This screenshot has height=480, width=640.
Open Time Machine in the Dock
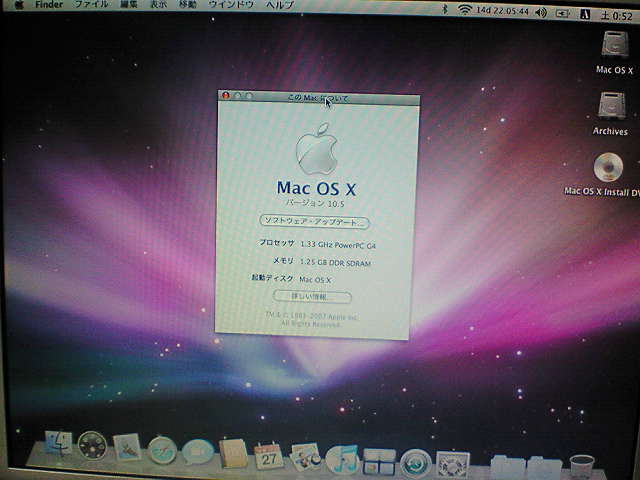point(415,463)
